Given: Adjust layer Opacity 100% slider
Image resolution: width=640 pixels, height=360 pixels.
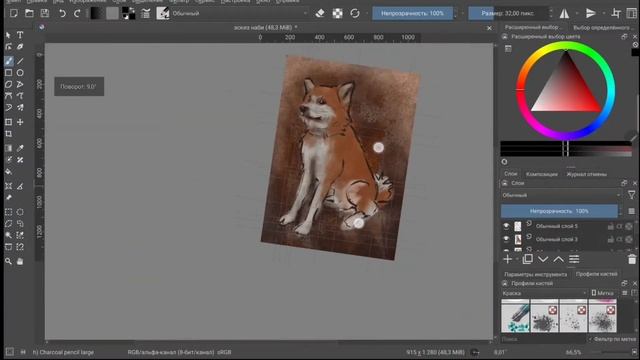Looking at the screenshot, I should coord(559,211).
